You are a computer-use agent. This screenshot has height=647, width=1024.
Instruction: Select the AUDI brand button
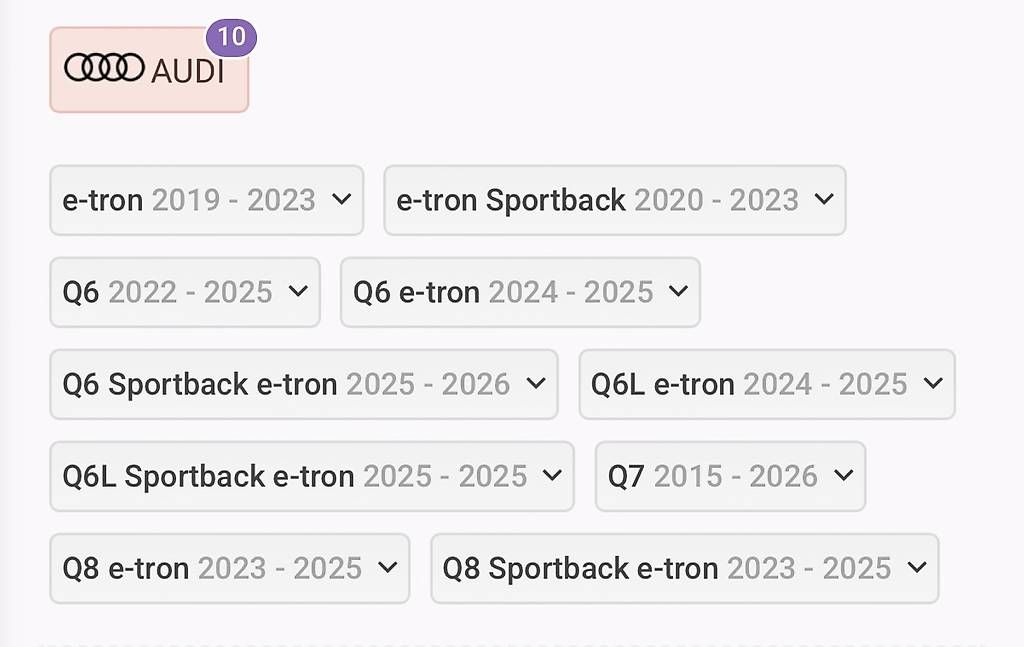pos(149,70)
